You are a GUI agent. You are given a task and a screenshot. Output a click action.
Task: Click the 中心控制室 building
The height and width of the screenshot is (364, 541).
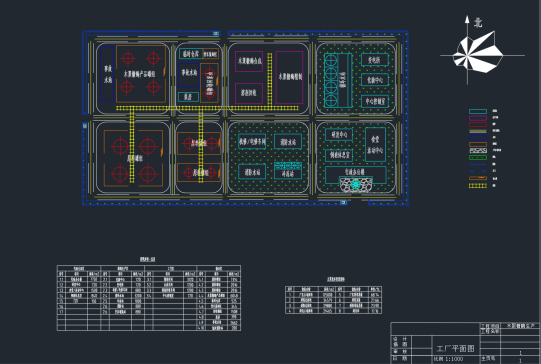[x=375, y=101]
